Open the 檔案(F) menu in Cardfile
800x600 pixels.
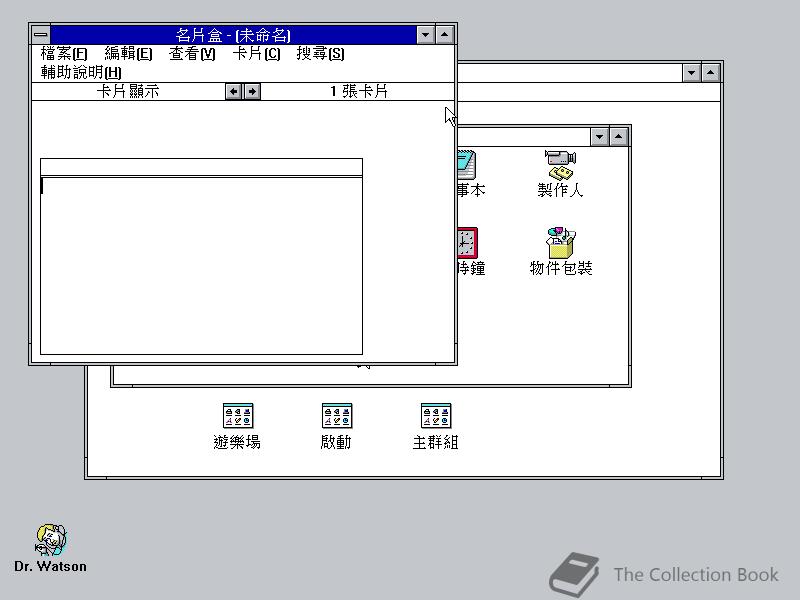point(64,54)
